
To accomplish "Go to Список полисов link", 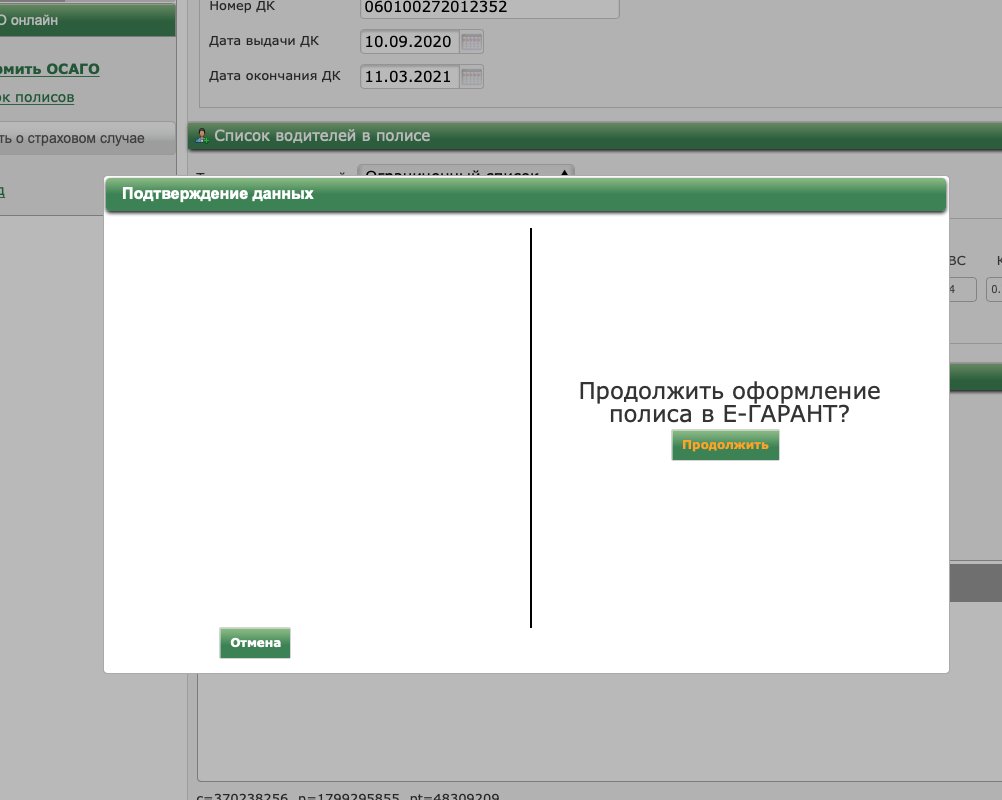I will pyautogui.click(x=37, y=97).
